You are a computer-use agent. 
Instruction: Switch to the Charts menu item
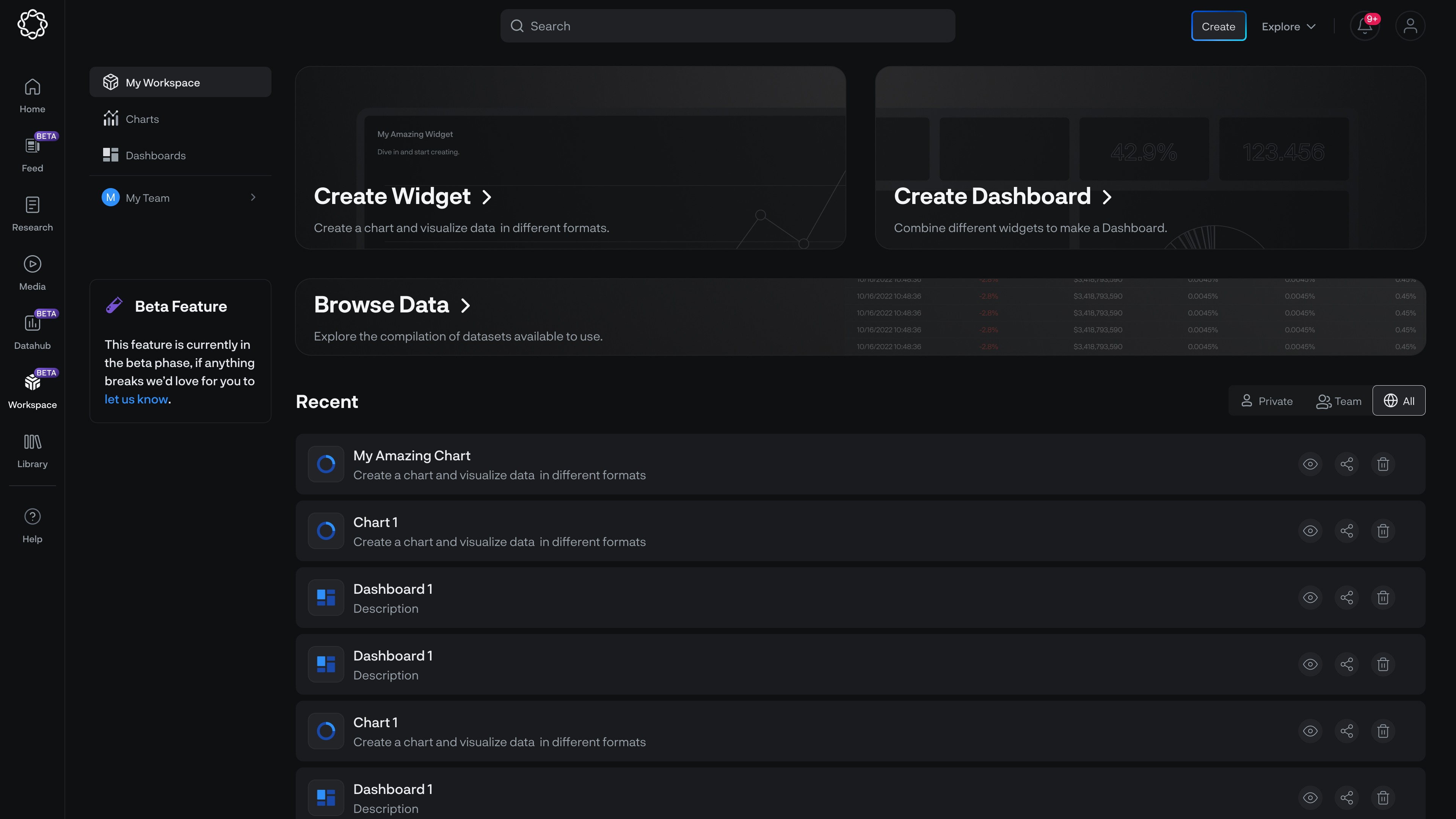[142, 119]
